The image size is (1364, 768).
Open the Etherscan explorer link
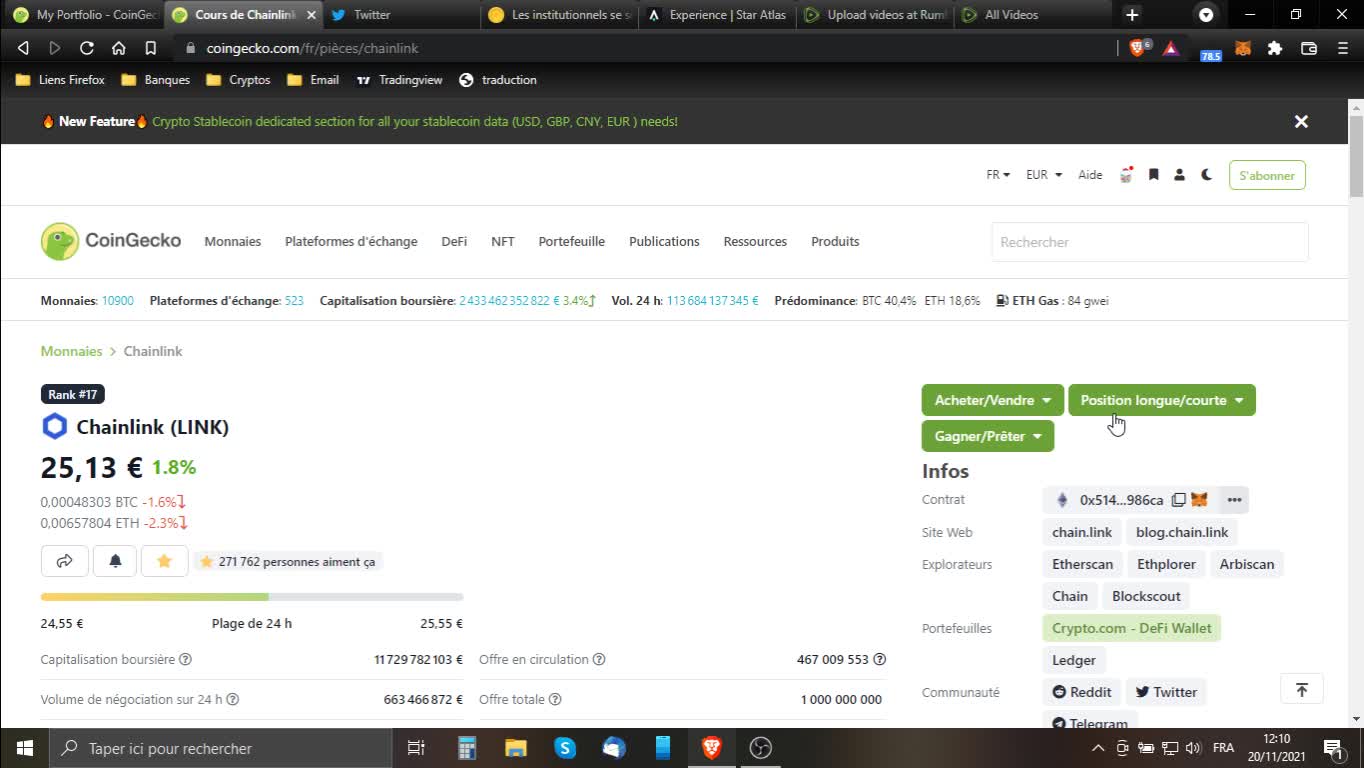coord(1083,564)
